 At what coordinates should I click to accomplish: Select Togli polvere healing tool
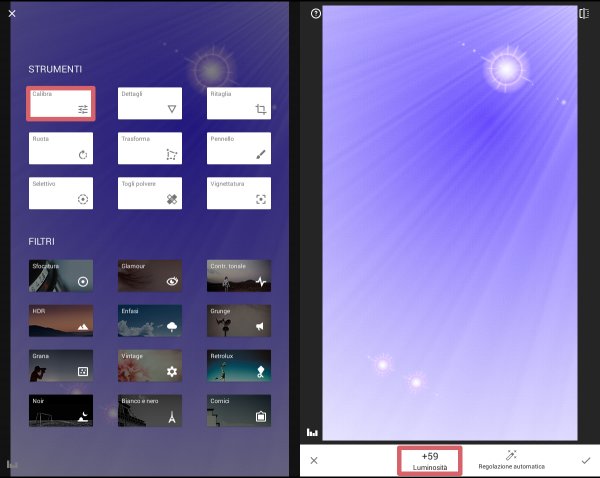pos(150,193)
